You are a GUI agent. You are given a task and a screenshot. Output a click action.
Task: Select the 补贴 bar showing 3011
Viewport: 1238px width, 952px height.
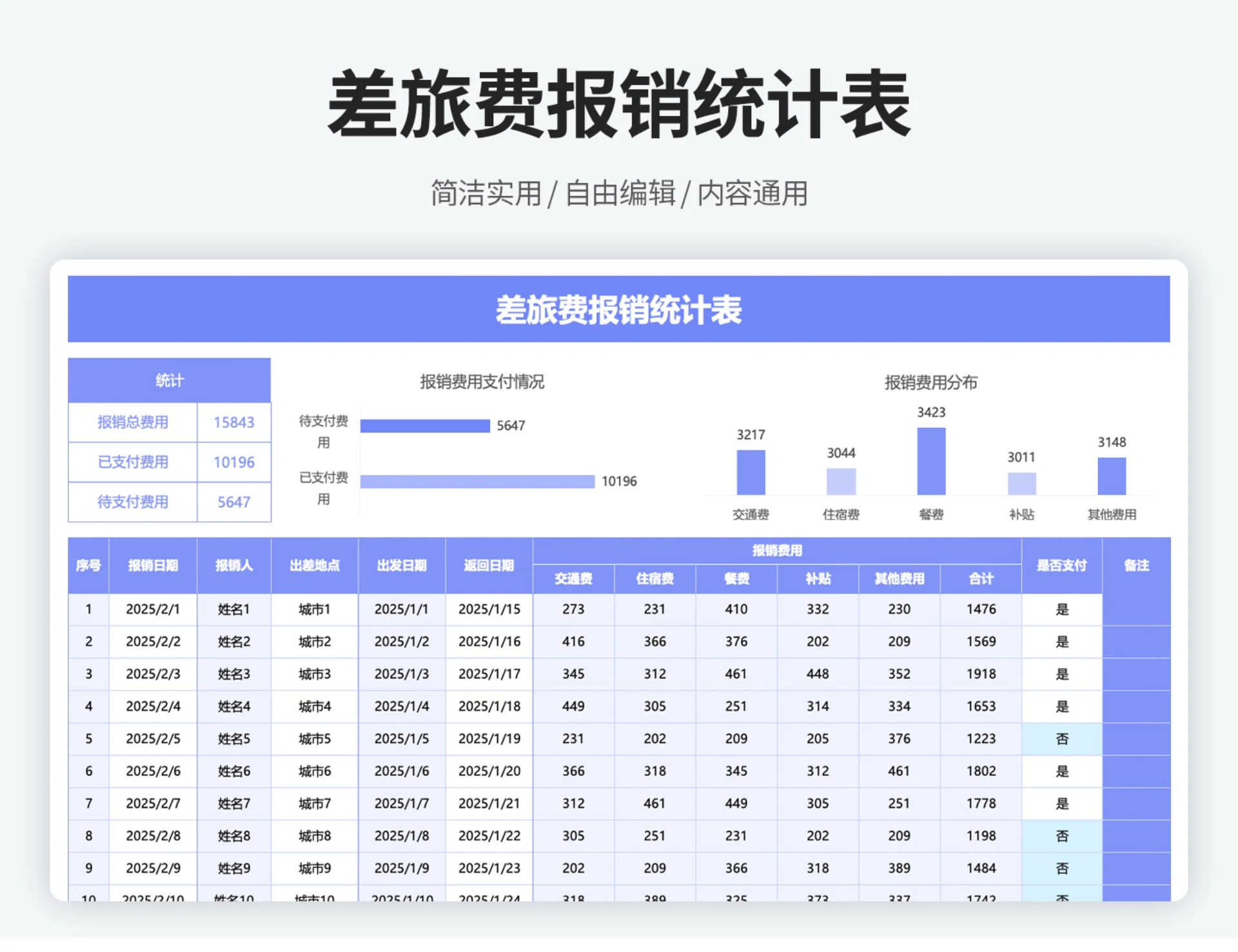(1021, 481)
